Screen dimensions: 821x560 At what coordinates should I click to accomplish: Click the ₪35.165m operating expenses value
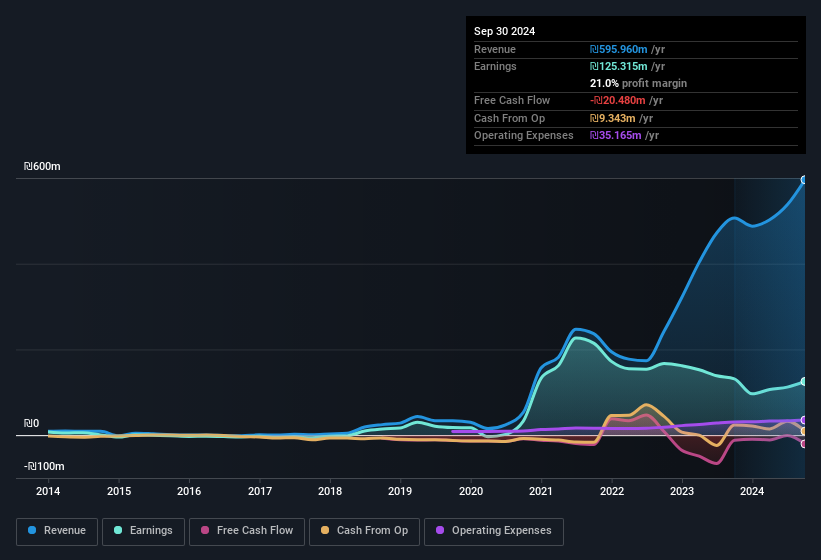[615, 136]
